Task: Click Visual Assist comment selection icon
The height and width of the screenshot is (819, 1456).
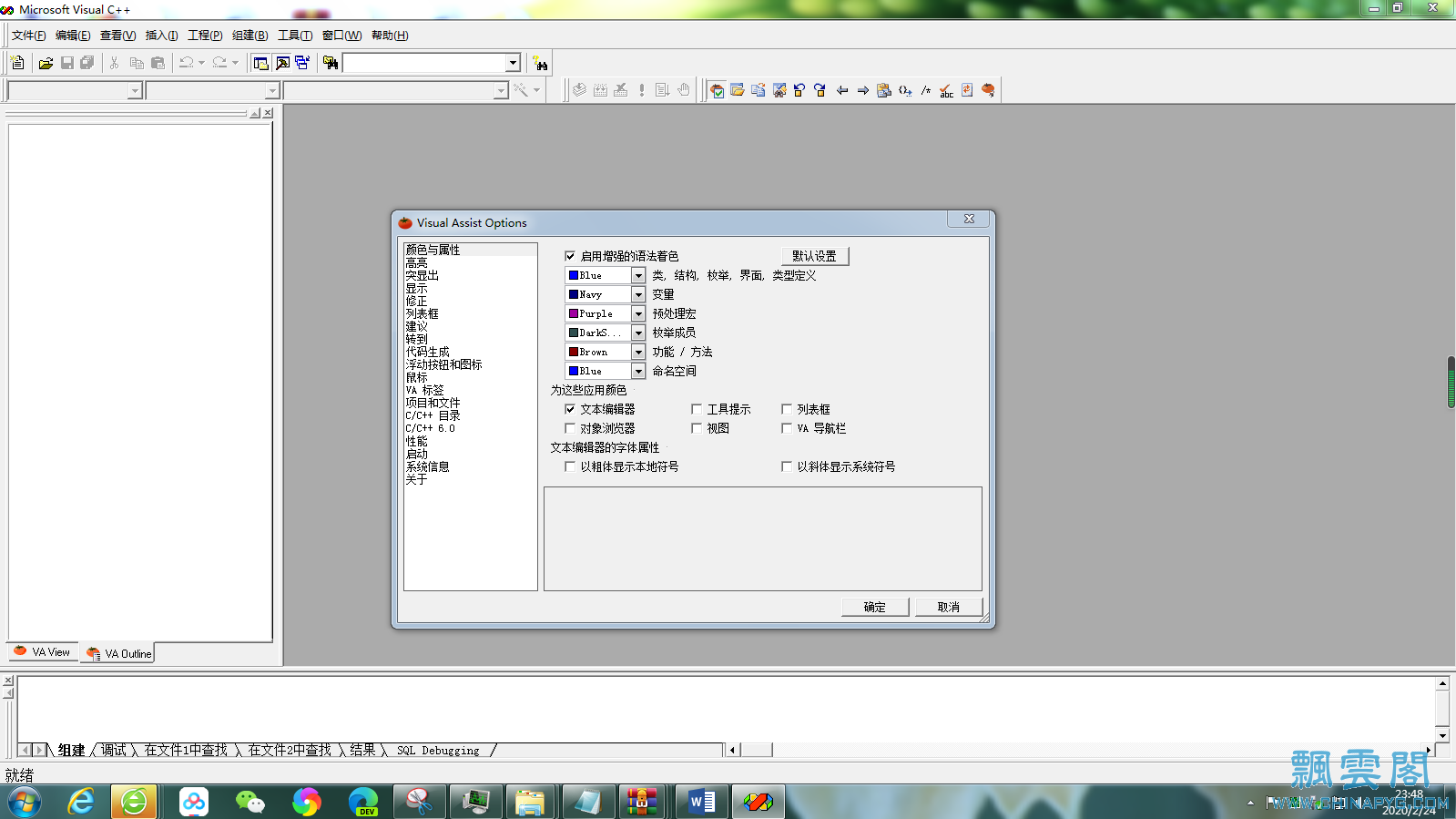Action: click(926, 90)
